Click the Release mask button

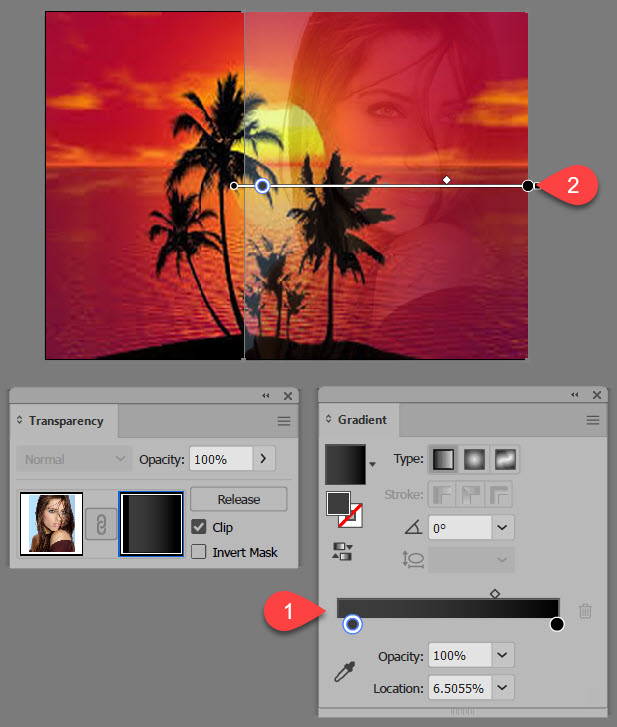239,499
